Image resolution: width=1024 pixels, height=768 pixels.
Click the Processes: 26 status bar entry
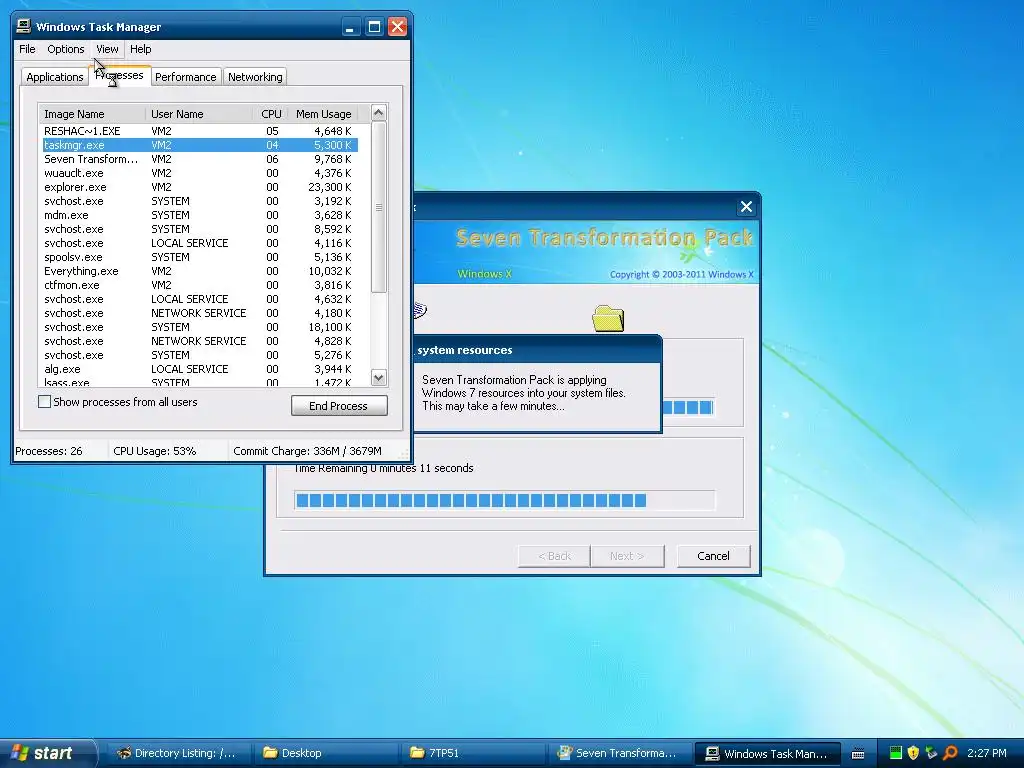pos(61,451)
